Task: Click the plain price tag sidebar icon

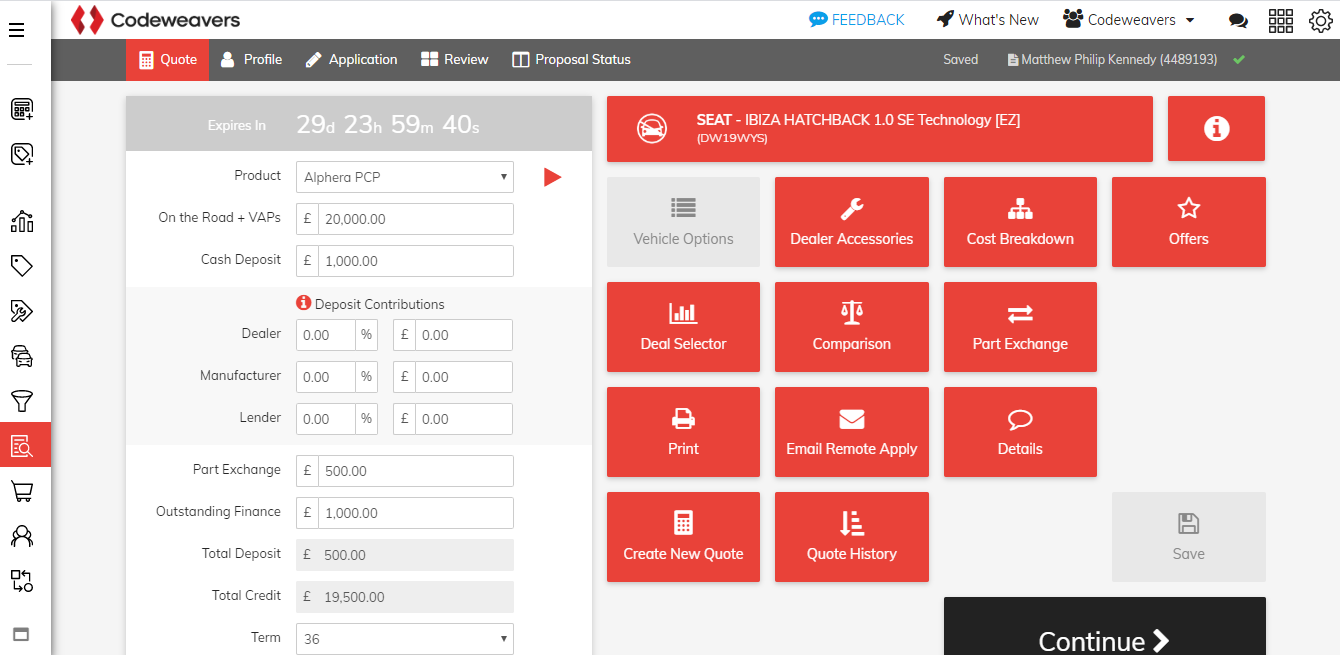Action: 22,265
